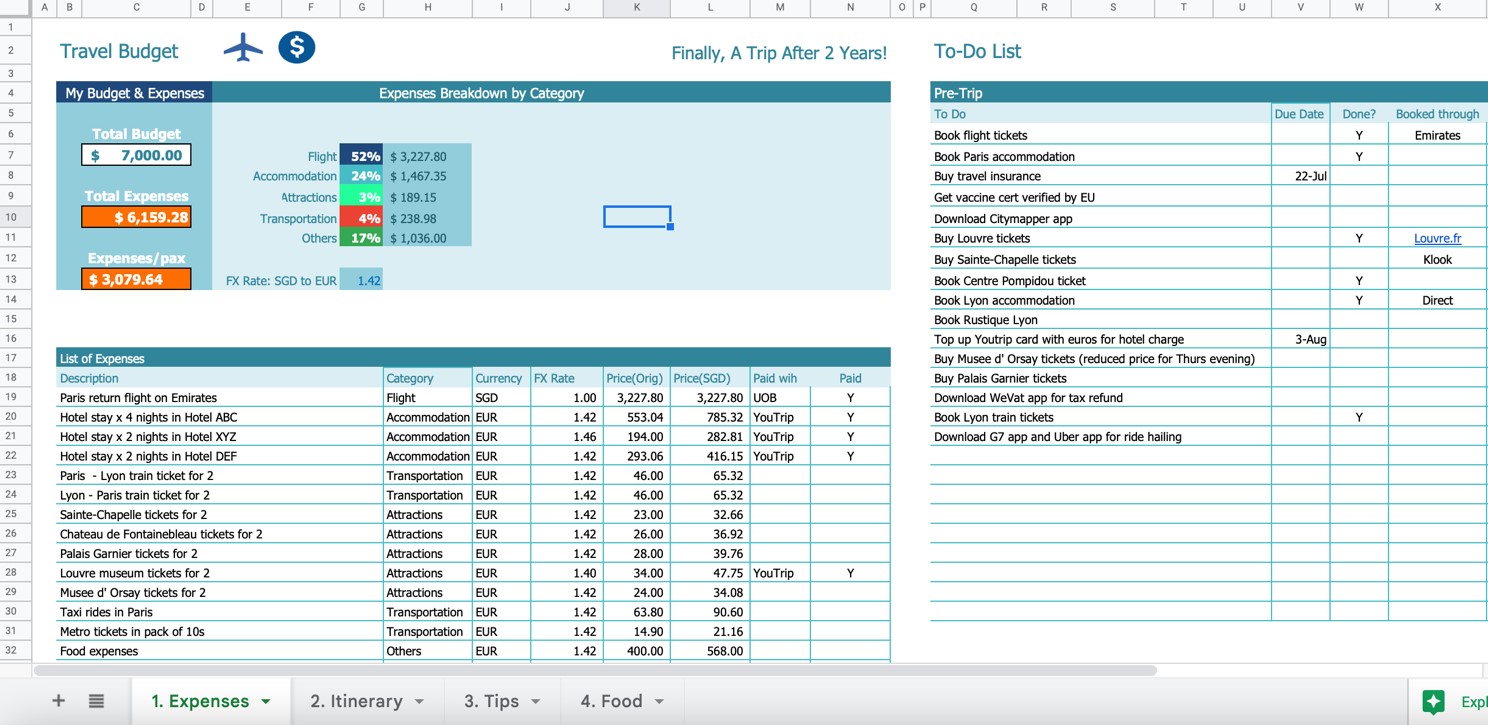This screenshot has height=725, width=1488.
Task: Go to the 3. Tips sheet tab
Action: click(x=491, y=701)
